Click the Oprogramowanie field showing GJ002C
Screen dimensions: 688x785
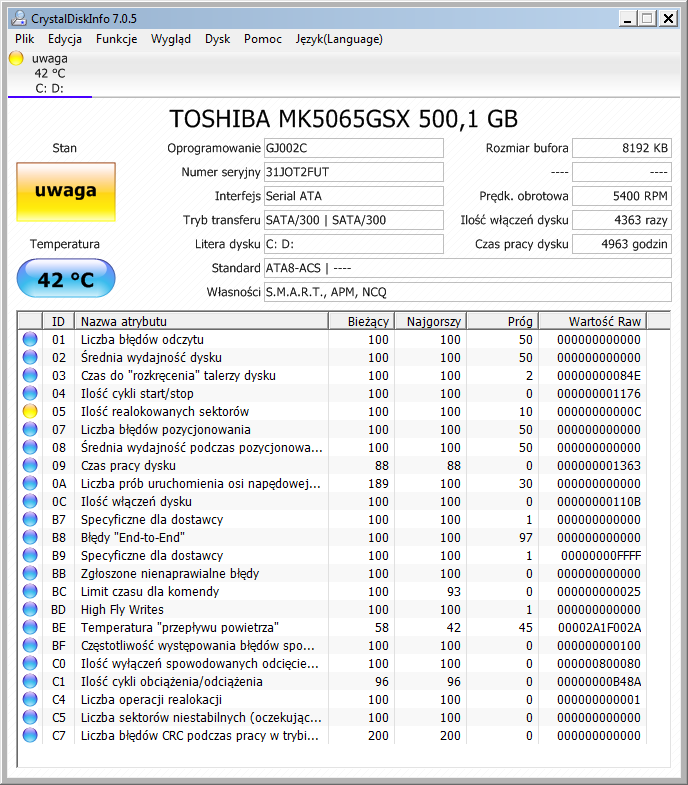[354, 148]
